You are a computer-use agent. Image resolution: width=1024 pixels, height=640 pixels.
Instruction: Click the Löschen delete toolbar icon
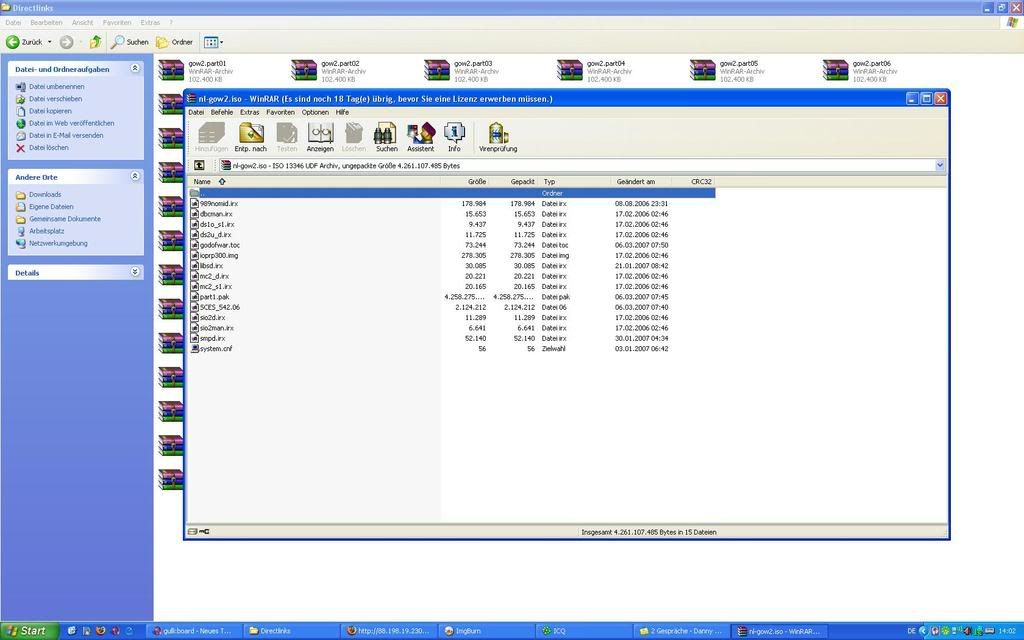coord(353,136)
